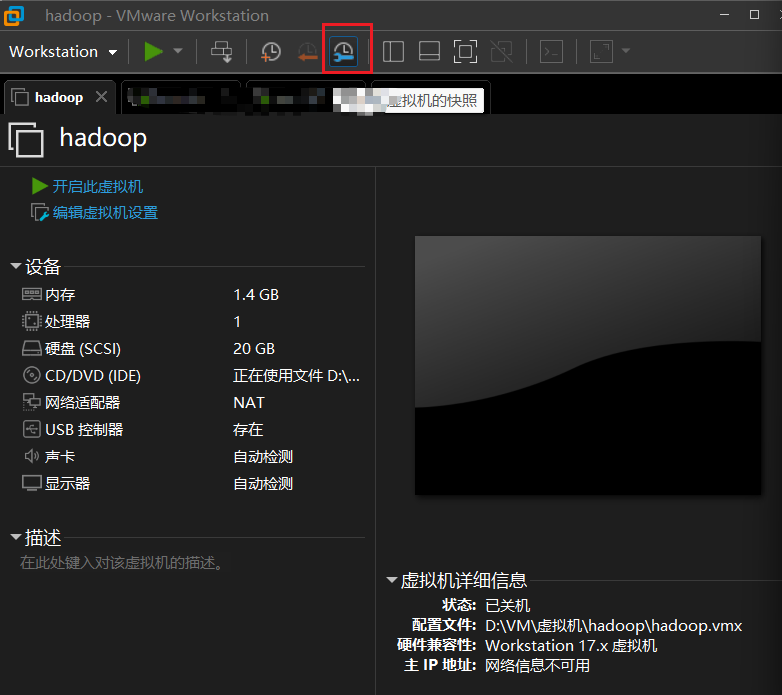Select the 内存 device row
The height and width of the screenshot is (695, 782).
pyautogui.click(x=192, y=295)
